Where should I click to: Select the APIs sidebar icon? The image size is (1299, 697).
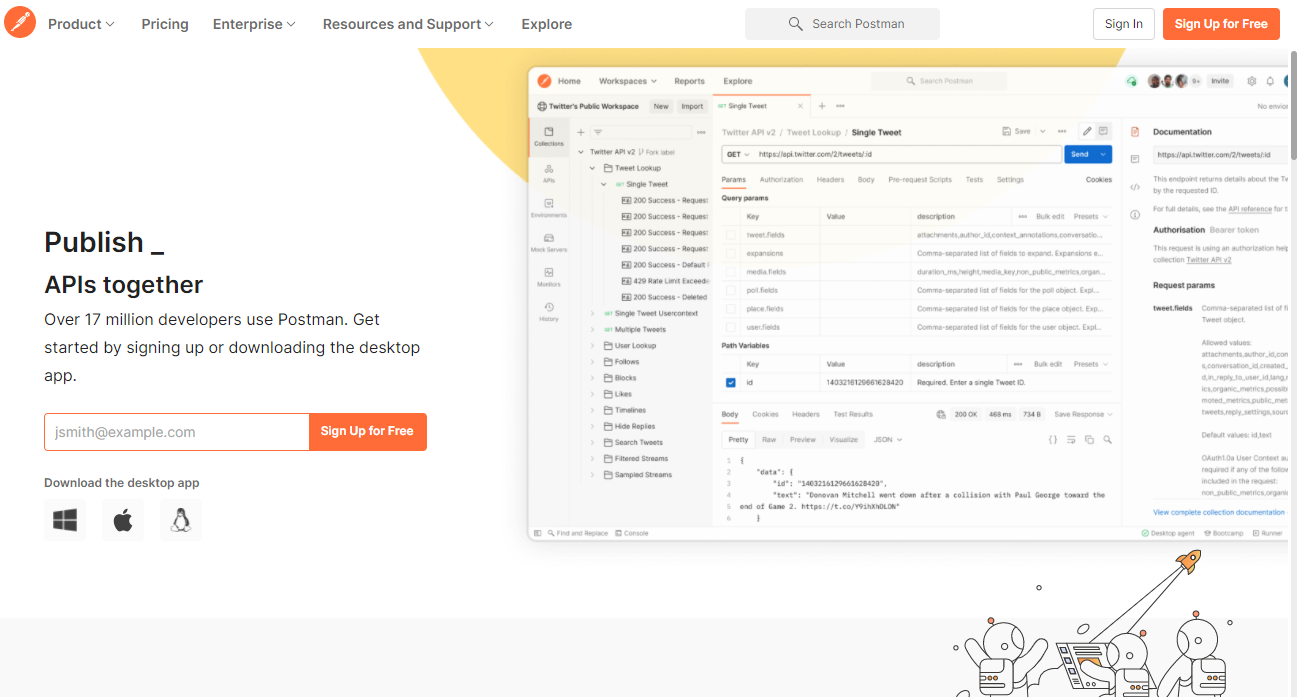[549, 174]
